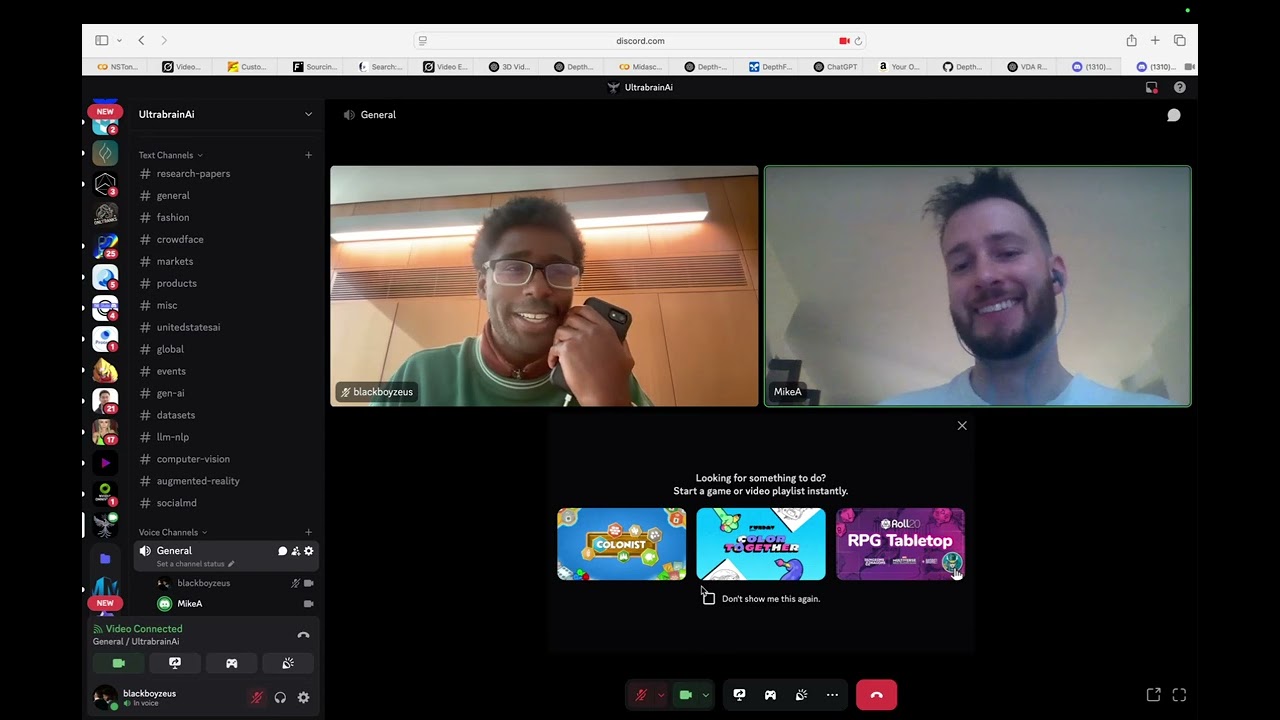The image size is (1280, 720).
Task: Open more options ellipsis in call bar
Action: 832,695
